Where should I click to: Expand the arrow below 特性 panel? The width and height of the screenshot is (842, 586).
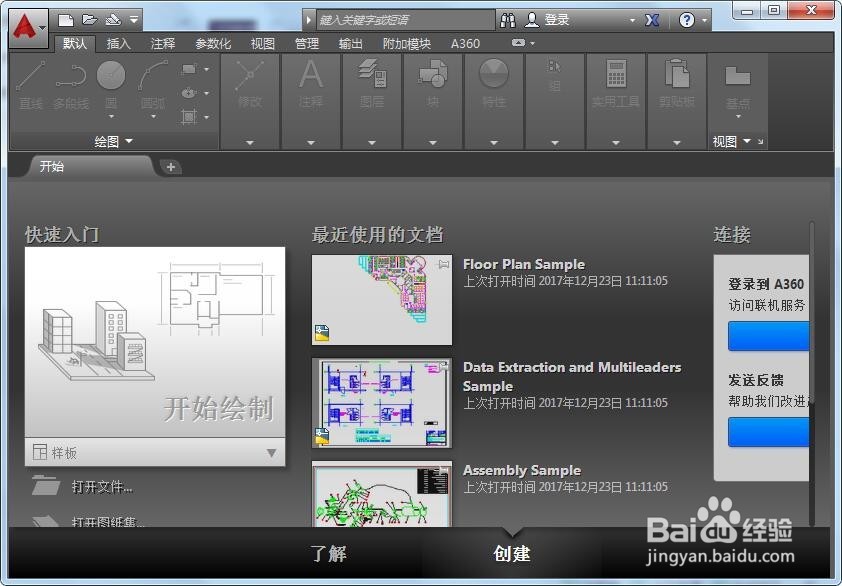coord(493,143)
